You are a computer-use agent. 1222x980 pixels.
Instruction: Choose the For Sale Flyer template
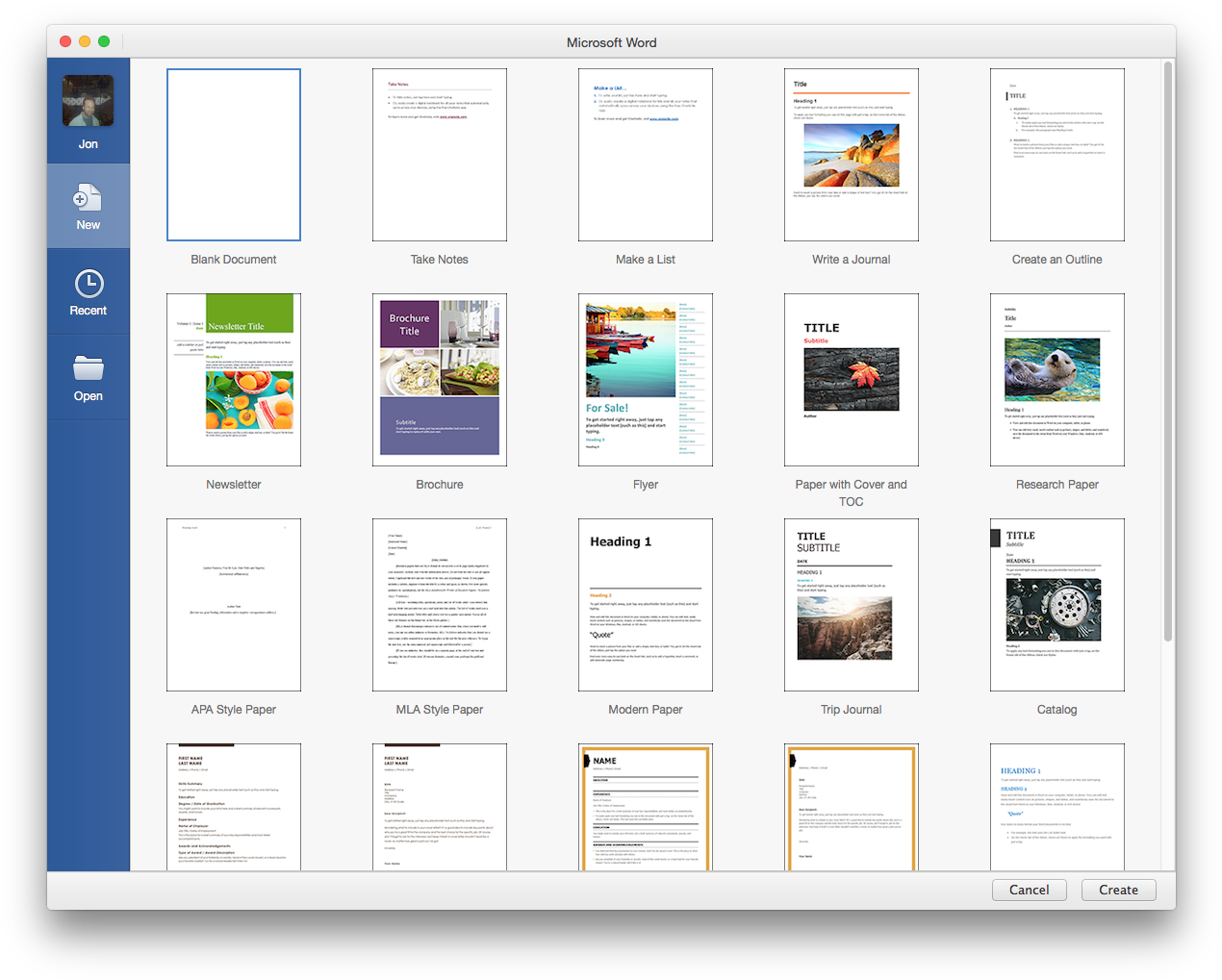coord(646,380)
